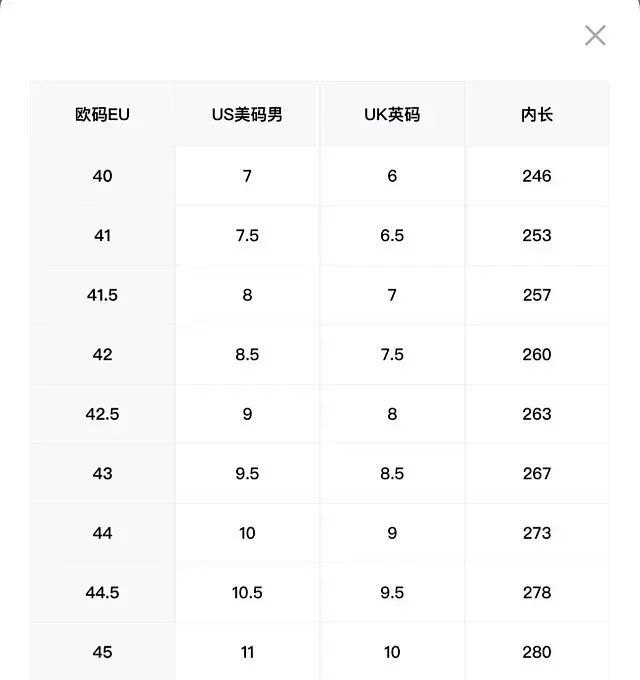The width and height of the screenshot is (640, 680).
Task: Select EU size 44.5 cell
Action: click(102, 593)
